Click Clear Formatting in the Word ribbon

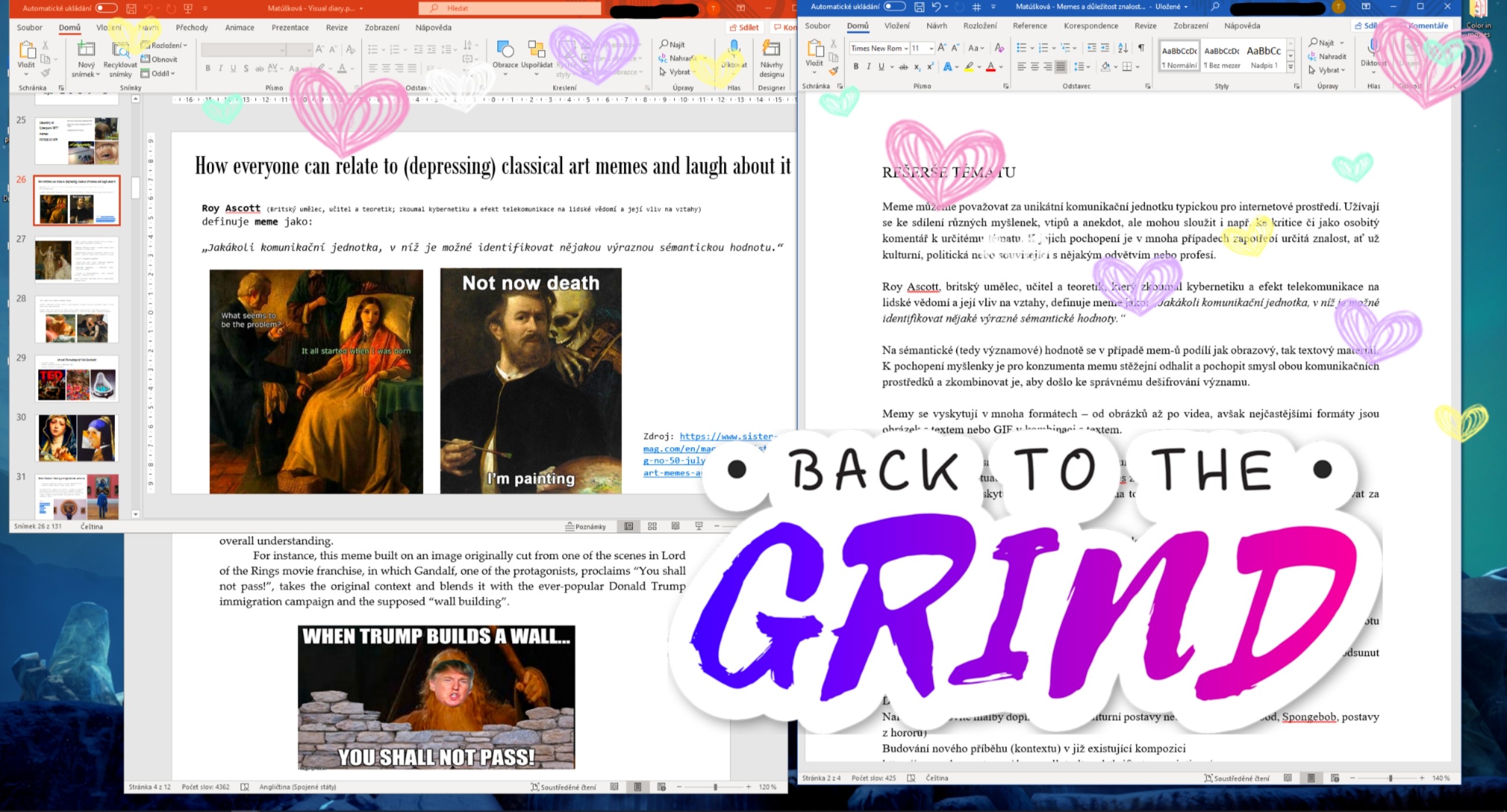999,48
